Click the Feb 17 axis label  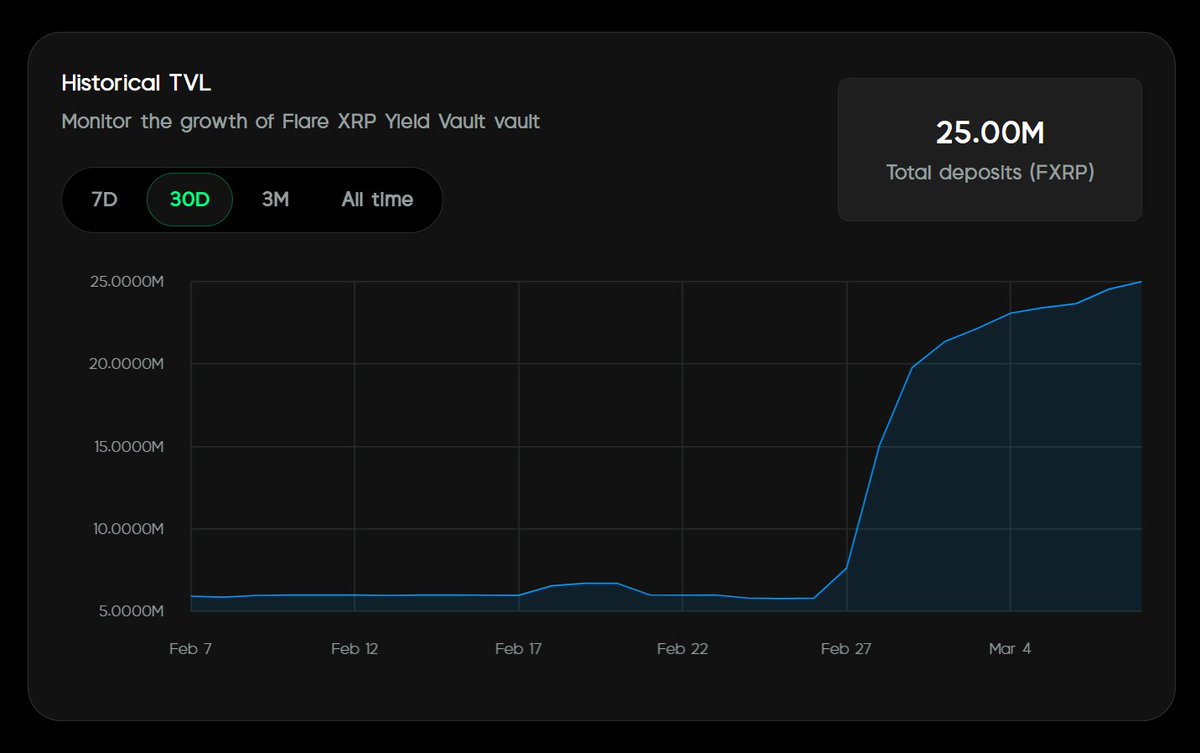(518, 648)
